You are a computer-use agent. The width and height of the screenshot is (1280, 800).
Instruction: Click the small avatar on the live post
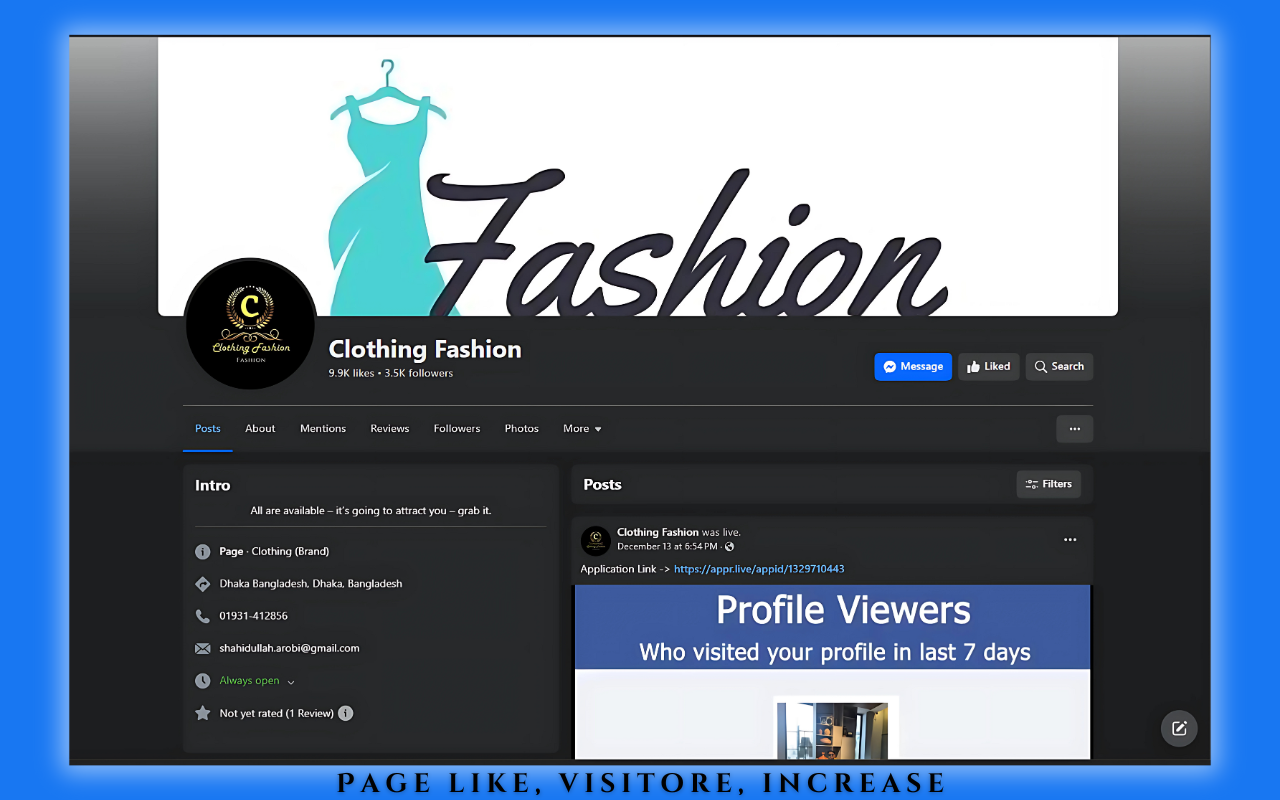tap(596, 541)
